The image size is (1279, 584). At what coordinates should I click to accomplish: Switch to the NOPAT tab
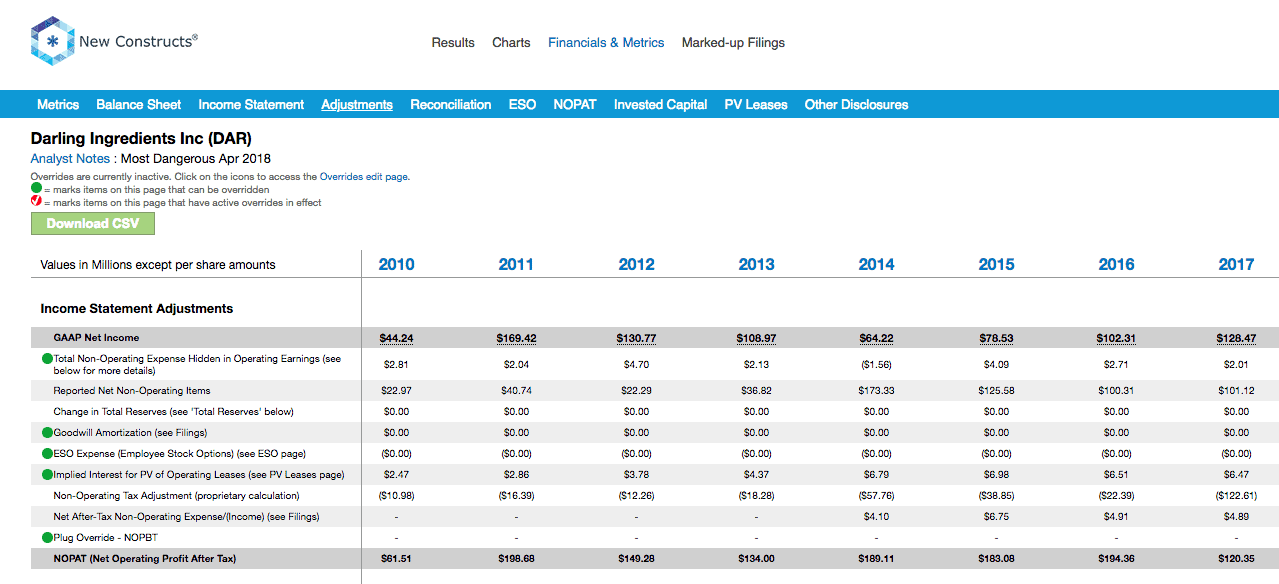(575, 104)
